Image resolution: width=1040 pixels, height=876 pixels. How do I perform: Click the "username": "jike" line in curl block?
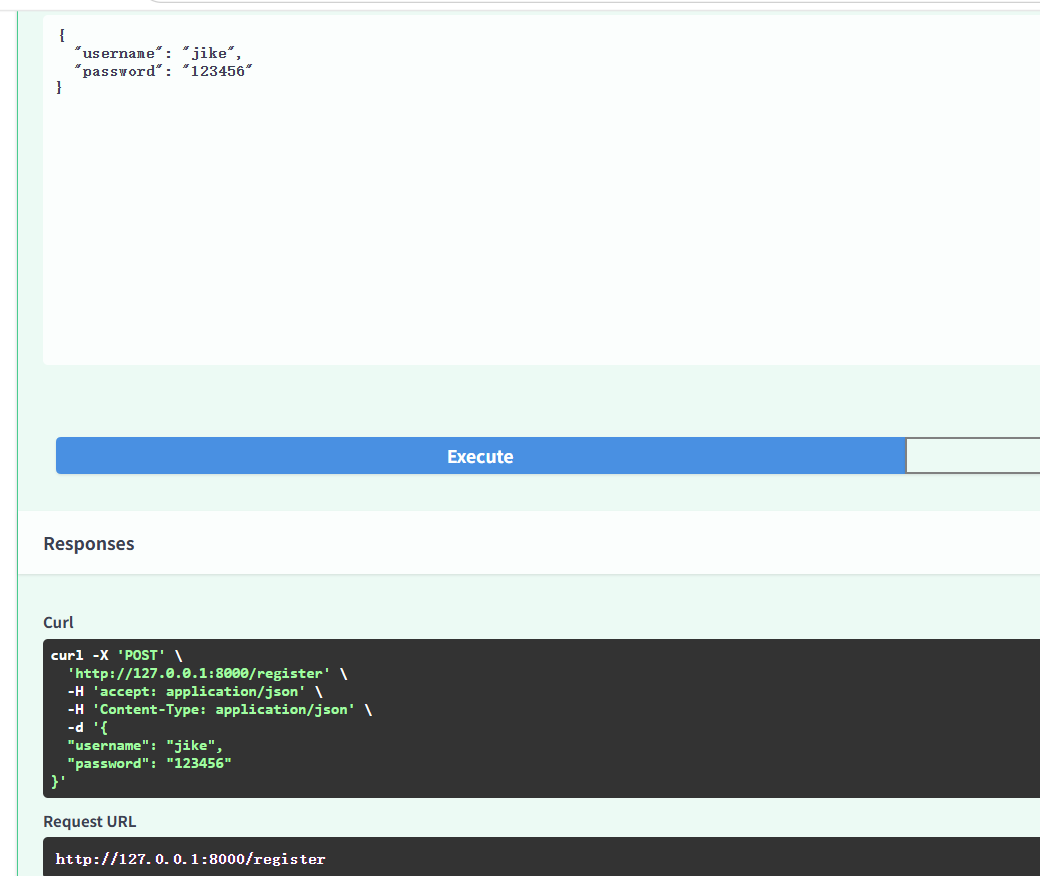tap(145, 745)
